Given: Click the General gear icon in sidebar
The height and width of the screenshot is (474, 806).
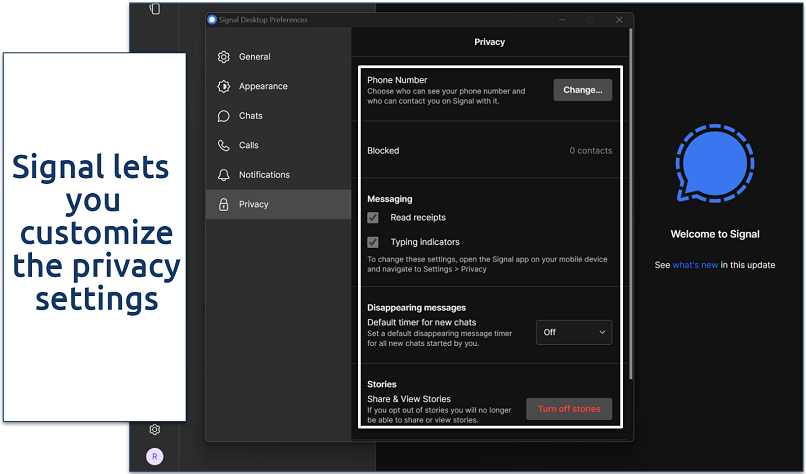Looking at the screenshot, I should coord(223,57).
